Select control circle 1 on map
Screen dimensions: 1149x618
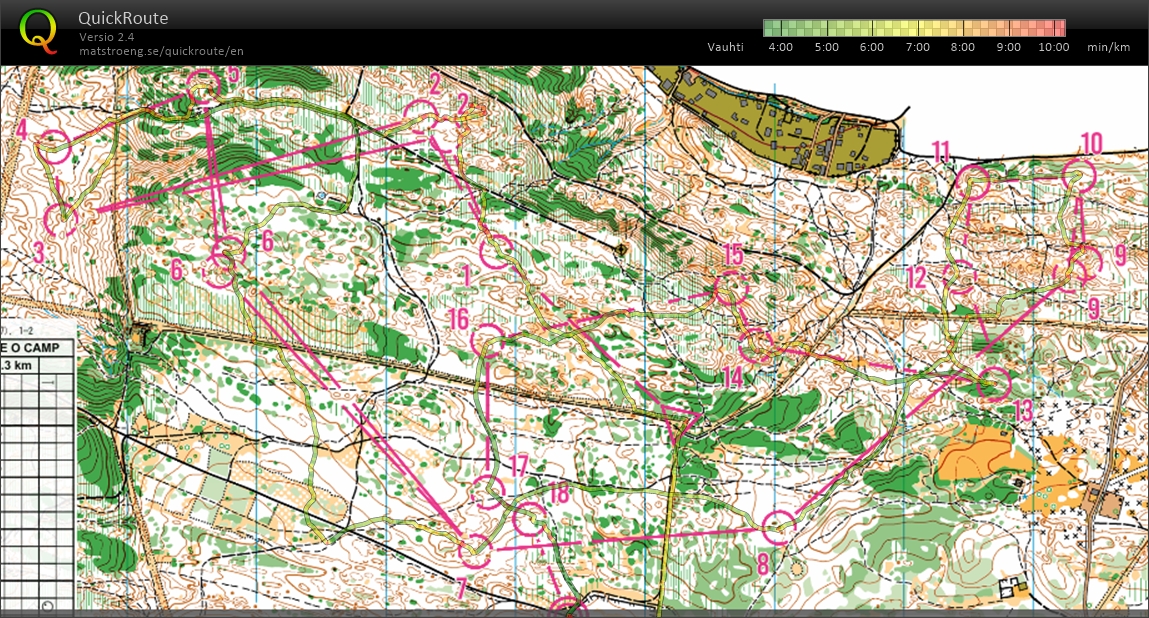point(497,251)
